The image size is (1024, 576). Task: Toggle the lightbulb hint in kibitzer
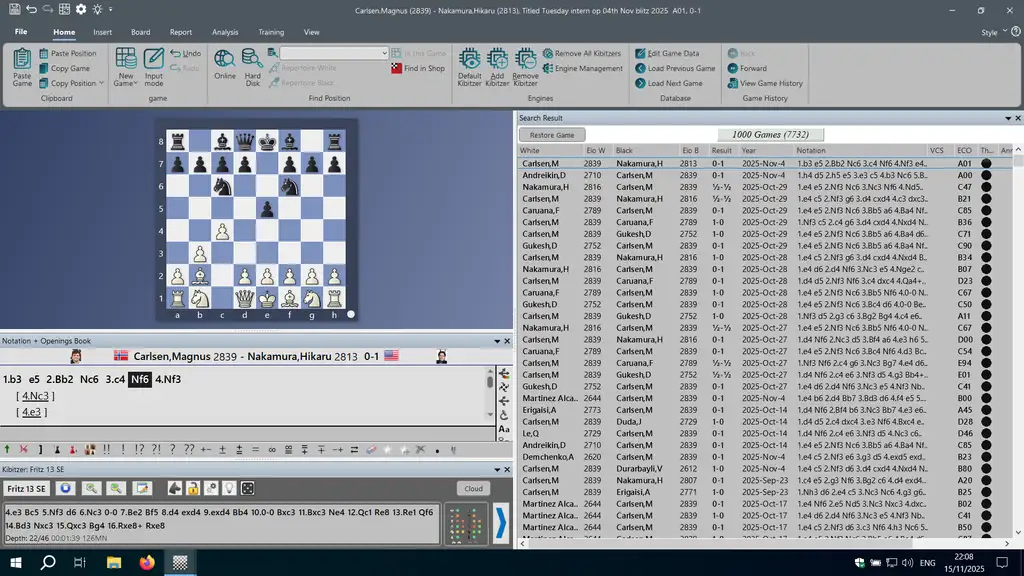point(228,488)
